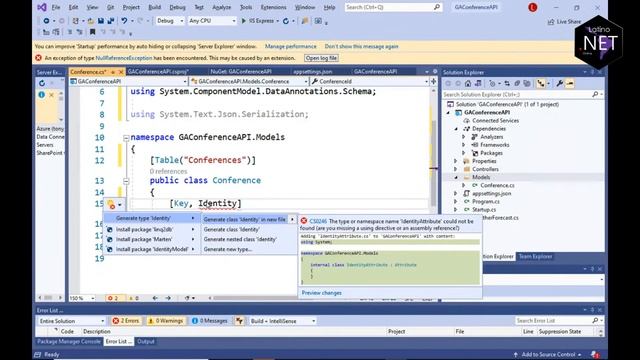
Task: Click the Refresh icon in Server Explorer
Action: (x=42, y=83)
